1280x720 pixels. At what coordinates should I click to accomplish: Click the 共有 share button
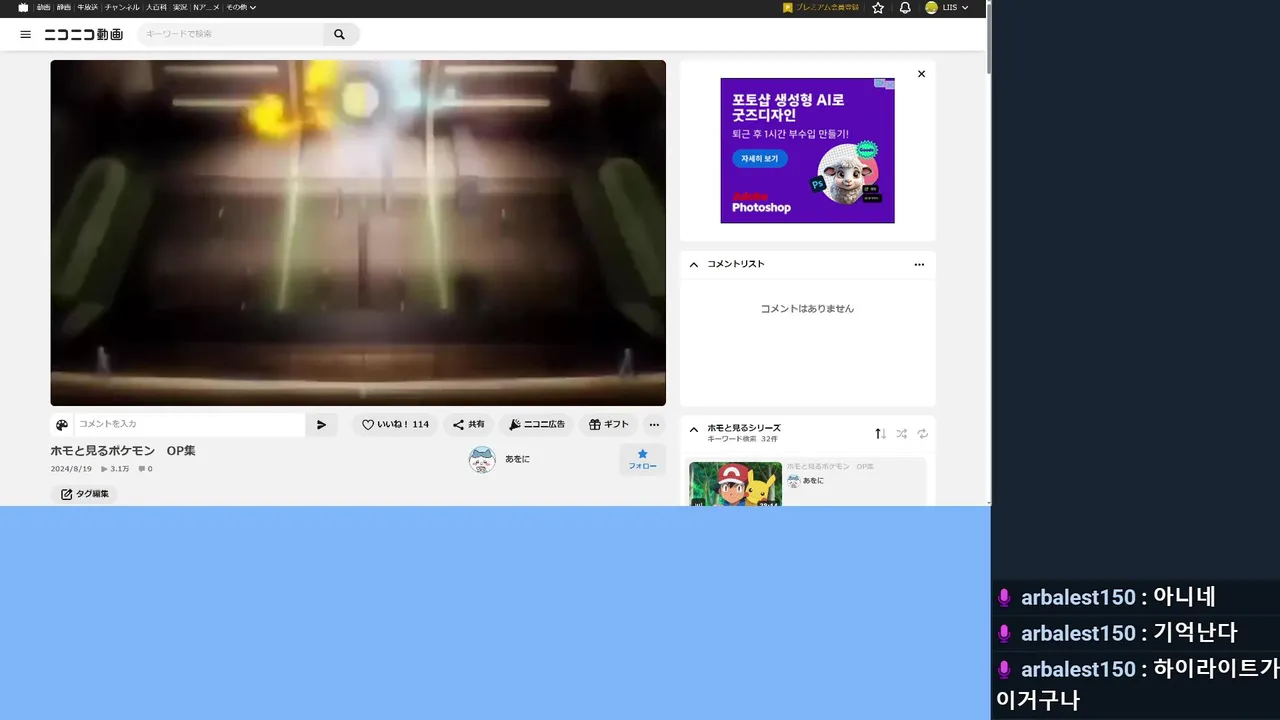(468, 425)
